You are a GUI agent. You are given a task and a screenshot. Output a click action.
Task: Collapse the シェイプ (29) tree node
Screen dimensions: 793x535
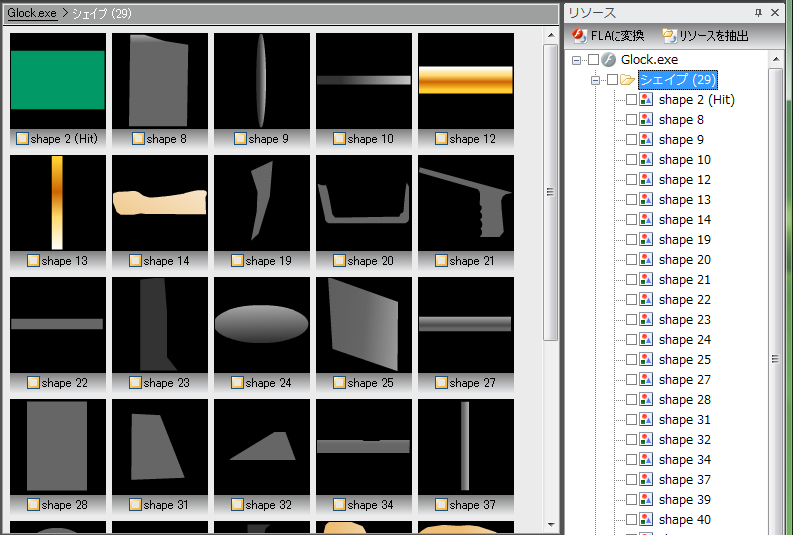595,80
